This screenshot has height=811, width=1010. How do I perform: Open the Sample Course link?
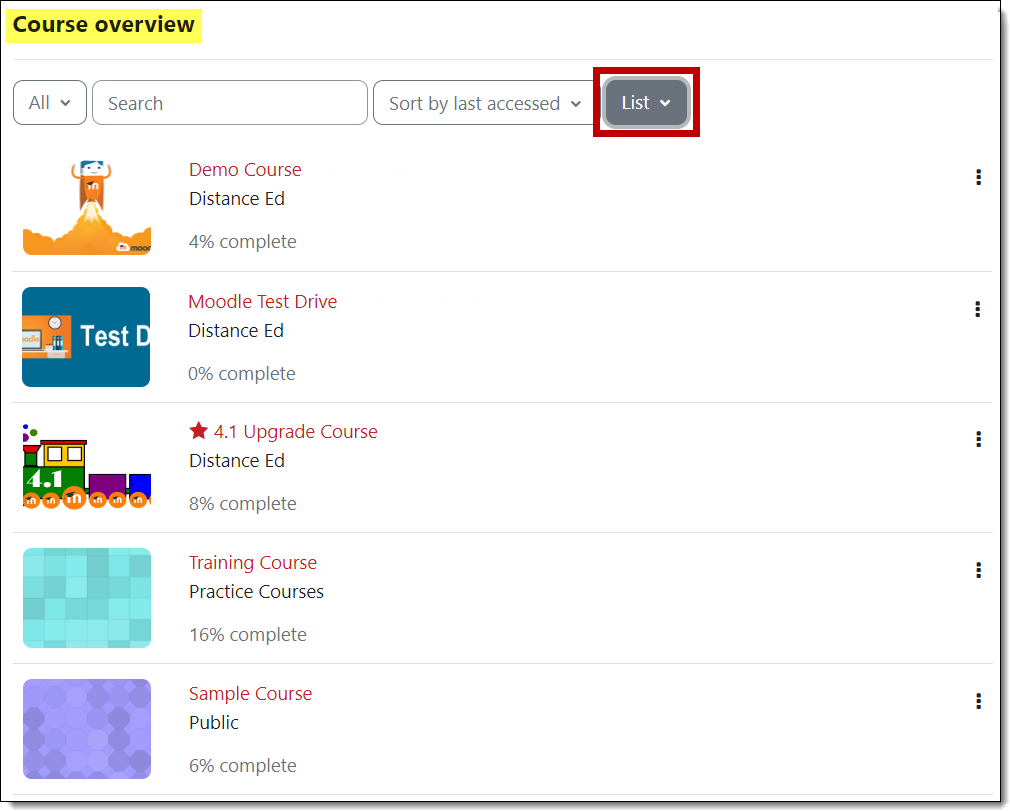(251, 694)
